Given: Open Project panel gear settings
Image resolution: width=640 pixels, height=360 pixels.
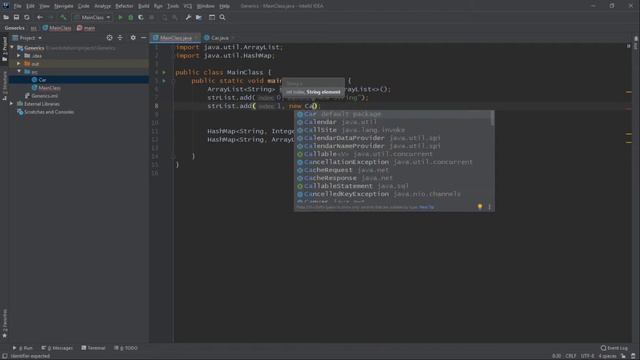Looking at the screenshot, I should click(x=133, y=38).
